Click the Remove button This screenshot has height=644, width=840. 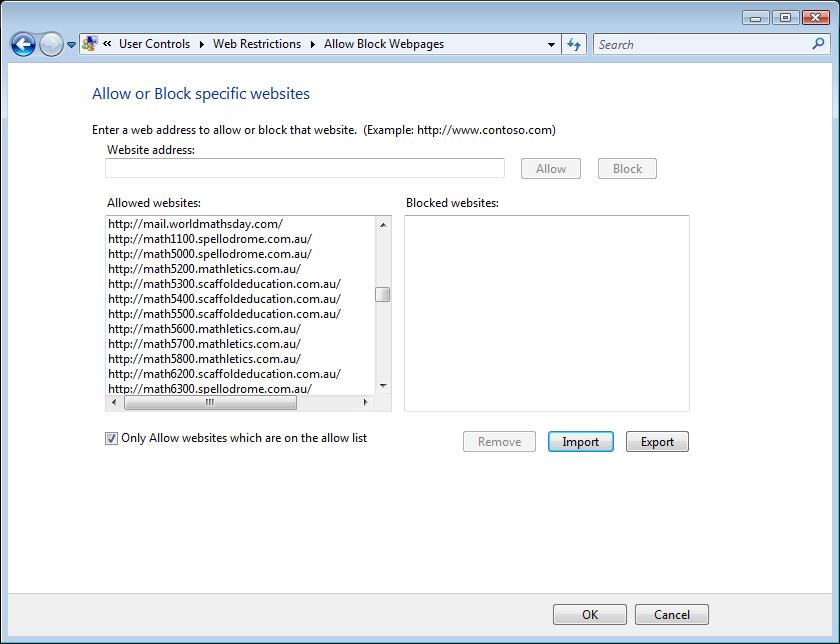pos(499,442)
